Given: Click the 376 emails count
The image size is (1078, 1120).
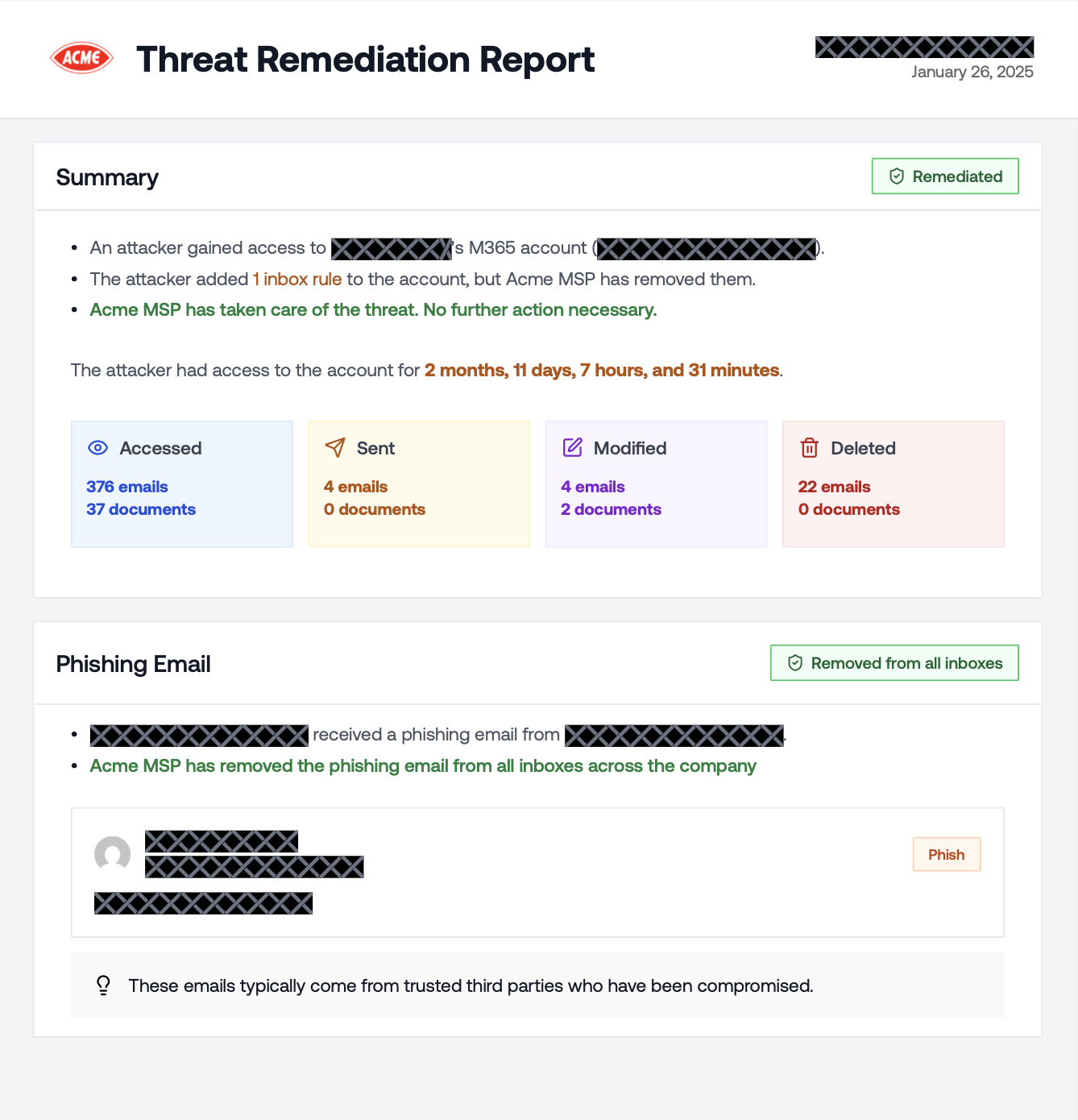Looking at the screenshot, I should click(126, 487).
